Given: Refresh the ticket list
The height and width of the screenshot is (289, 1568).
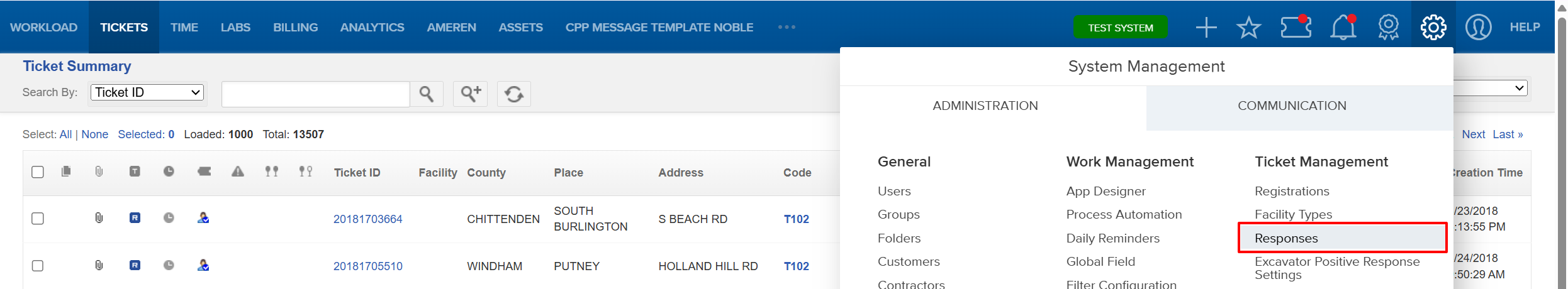Looking at the screenshot, I should [x=514, y=94].
